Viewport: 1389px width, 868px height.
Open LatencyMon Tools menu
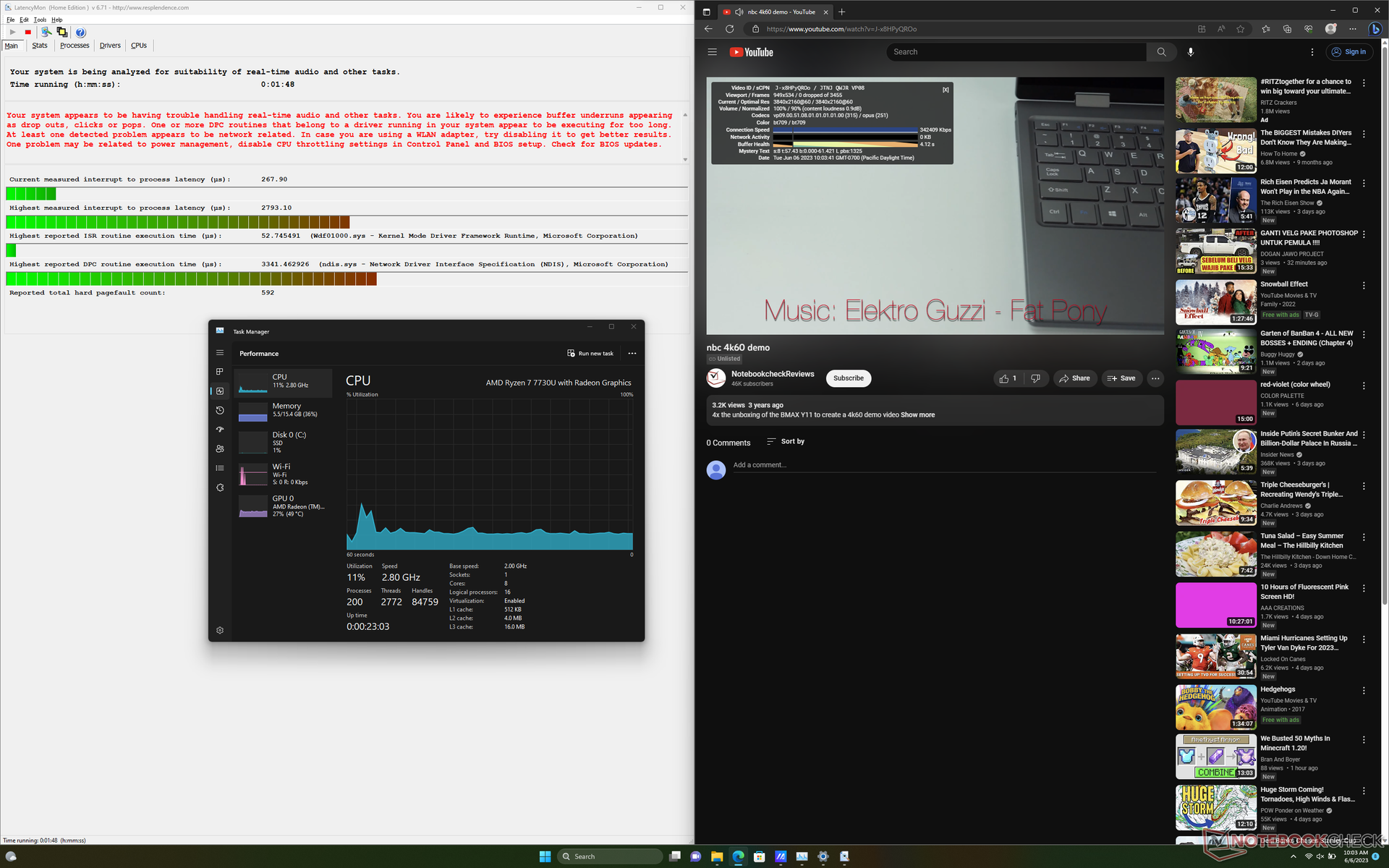(x=40, y=20)
